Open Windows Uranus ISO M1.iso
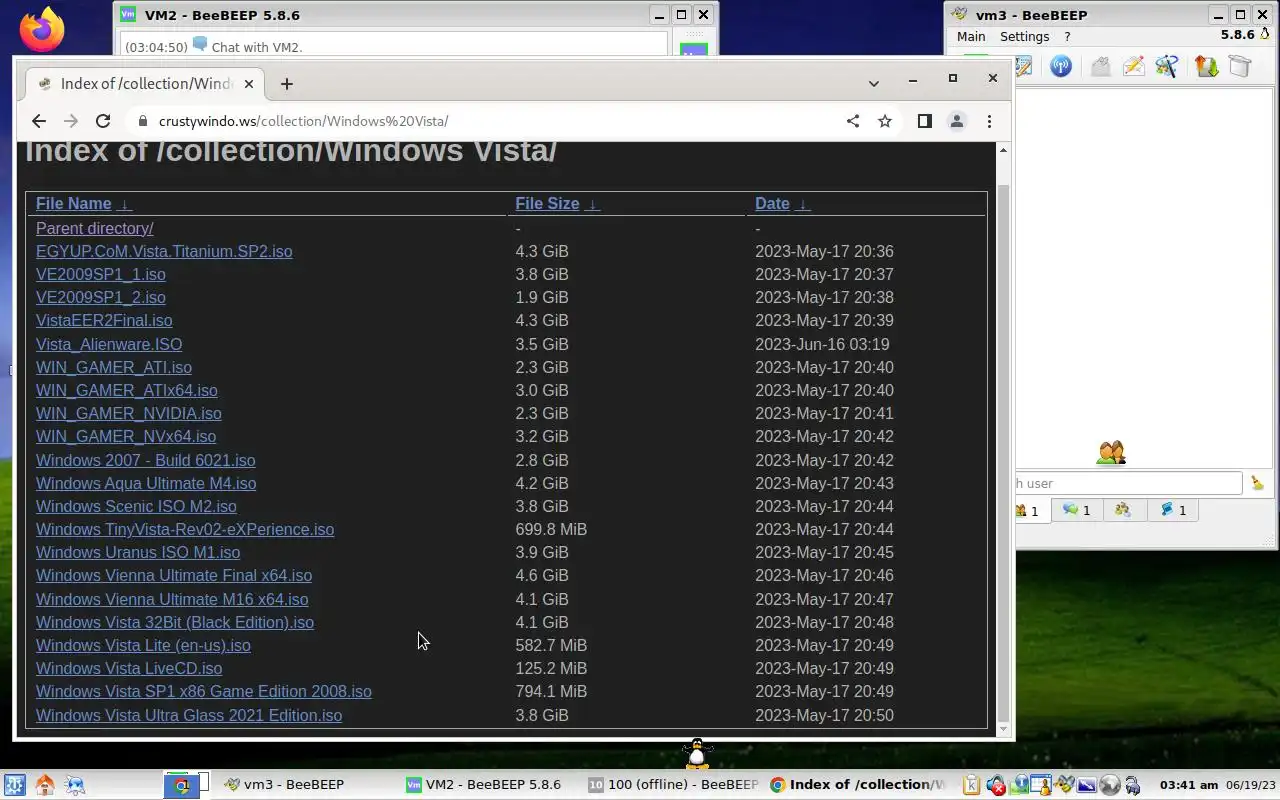 [x=138, y=552]
